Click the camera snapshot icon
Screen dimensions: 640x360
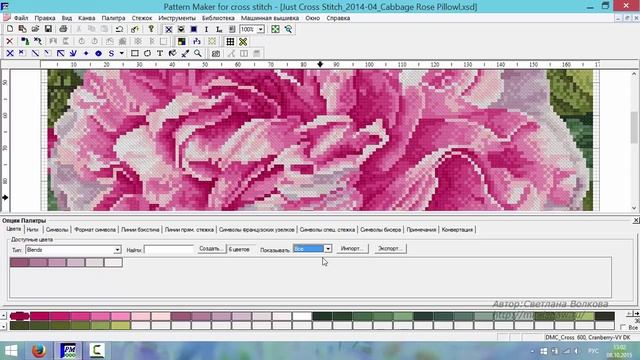point(216,53)
